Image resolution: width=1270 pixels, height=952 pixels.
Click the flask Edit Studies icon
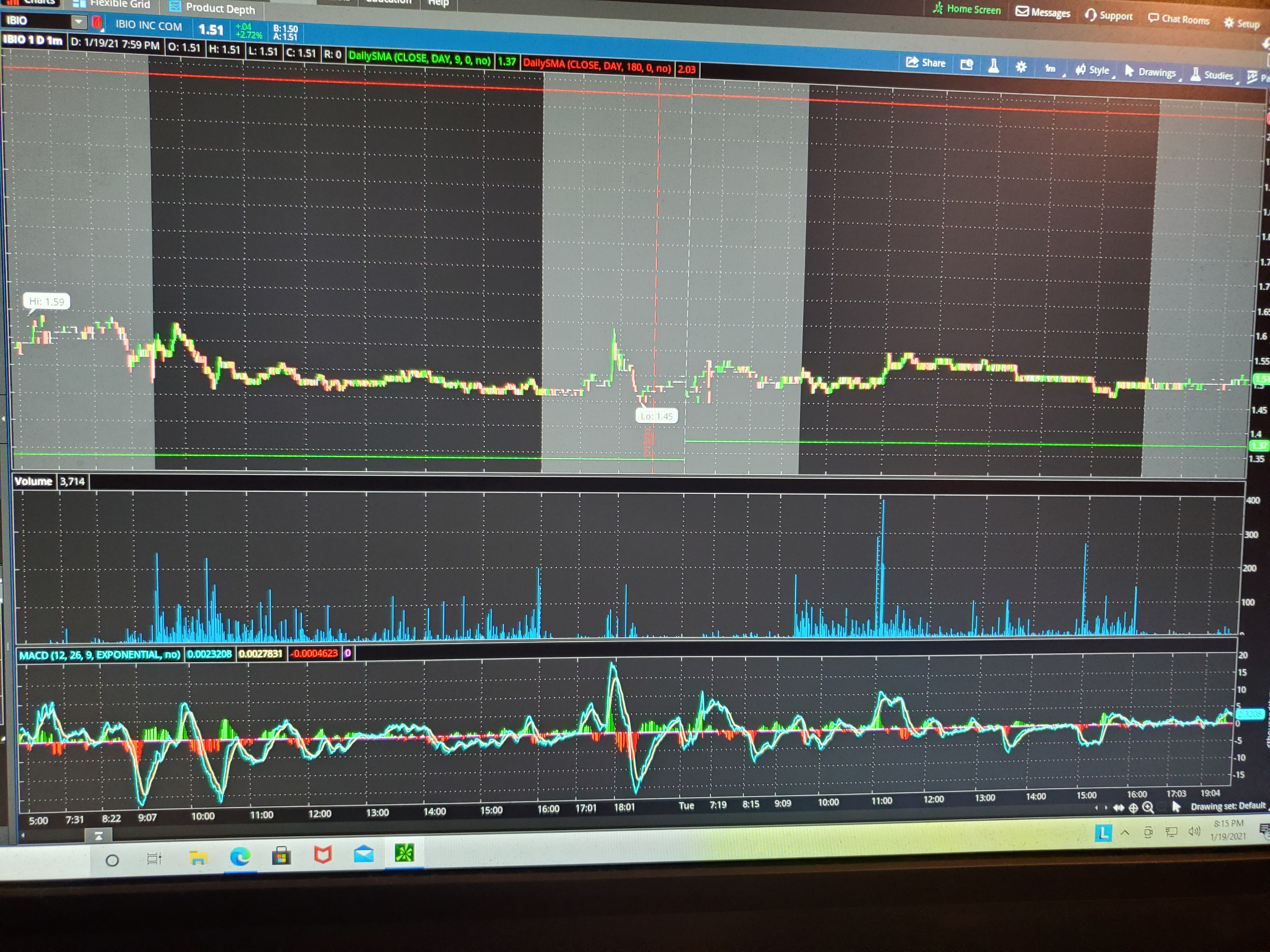pos(994,66)
